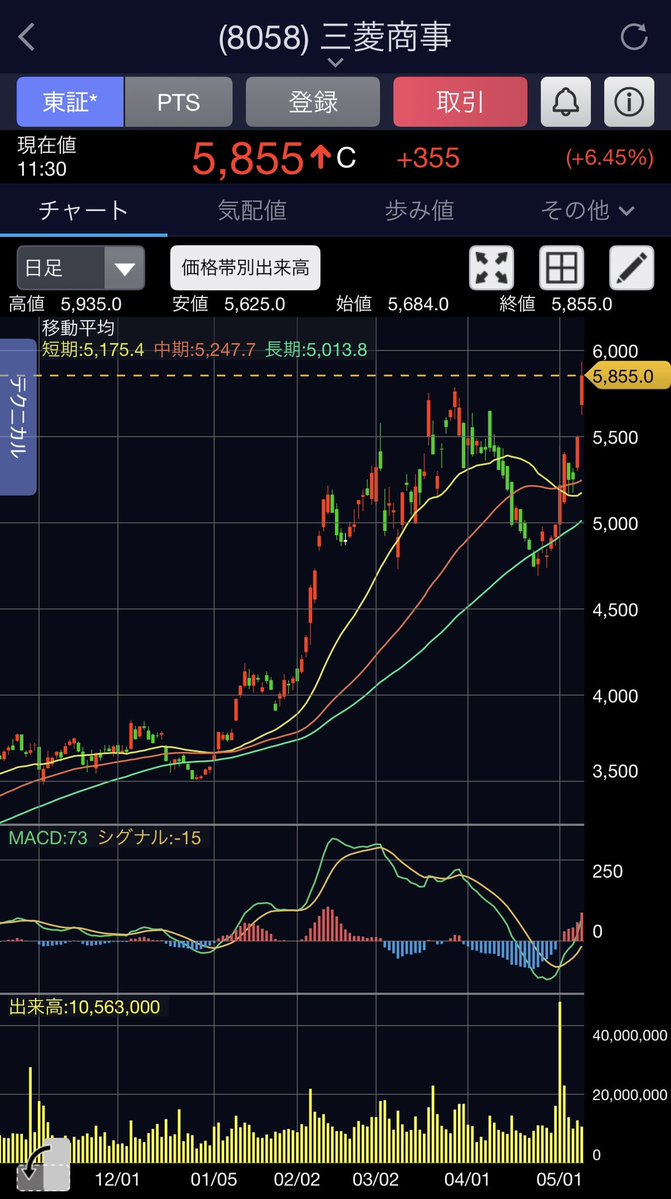Rotate chart with bottom-left icon

point(42,1165)
